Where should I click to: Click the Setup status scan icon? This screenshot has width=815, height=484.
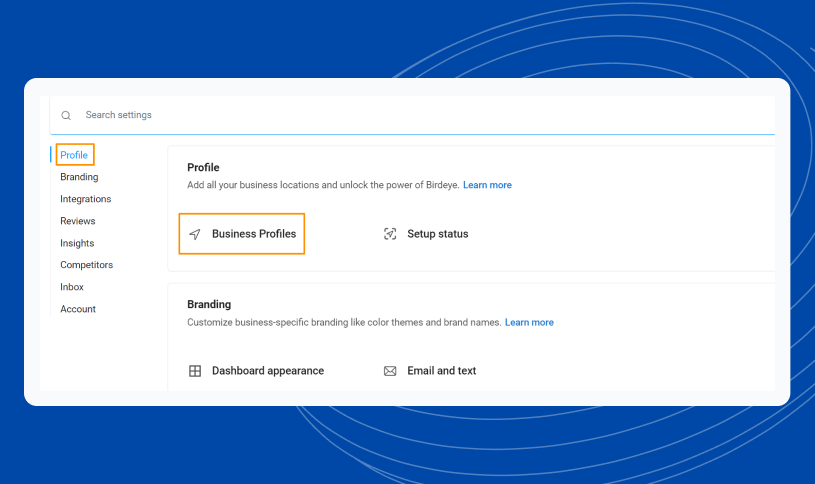pos(390,234)
